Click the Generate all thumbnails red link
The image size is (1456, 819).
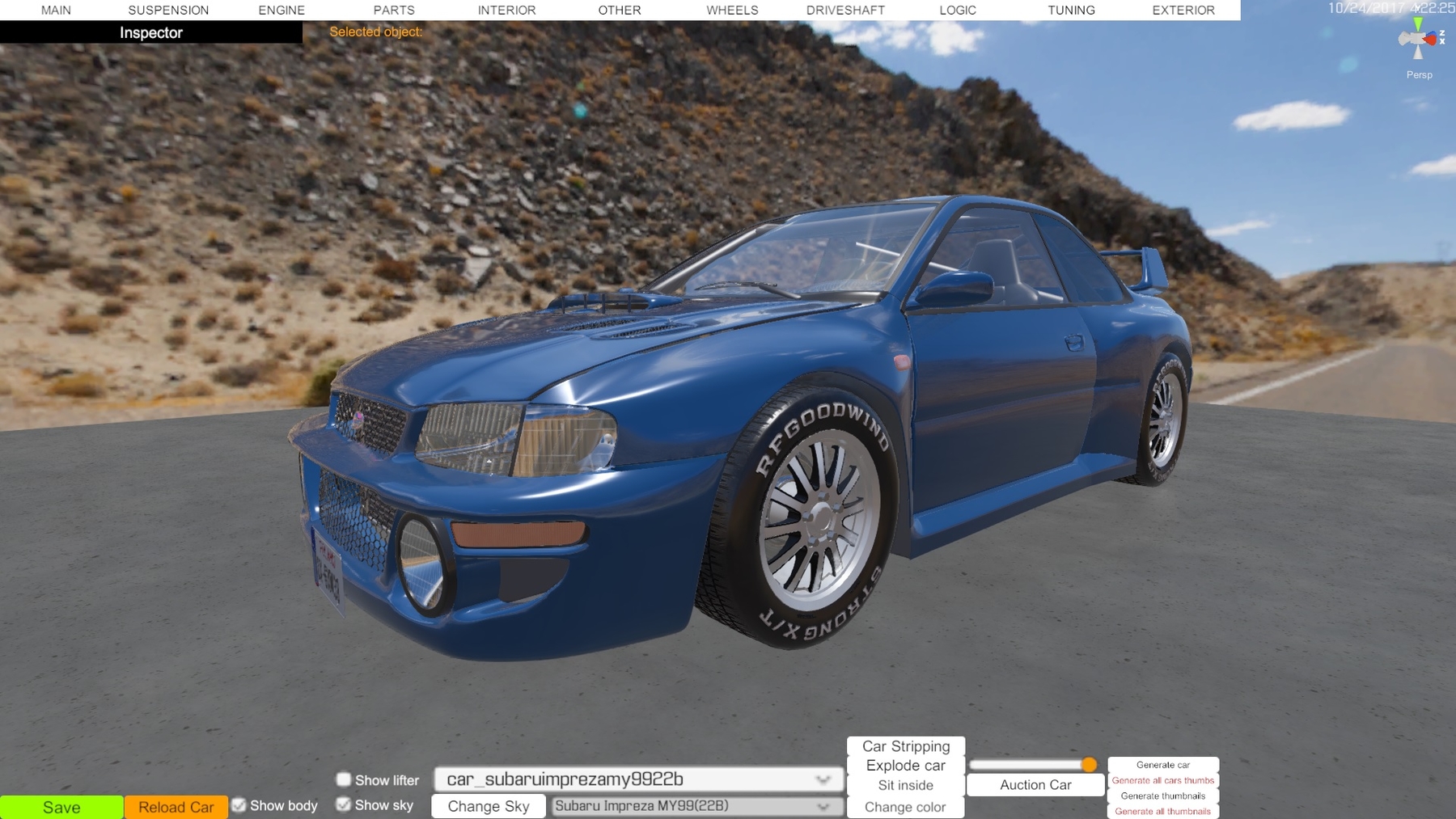point(1162,811)
